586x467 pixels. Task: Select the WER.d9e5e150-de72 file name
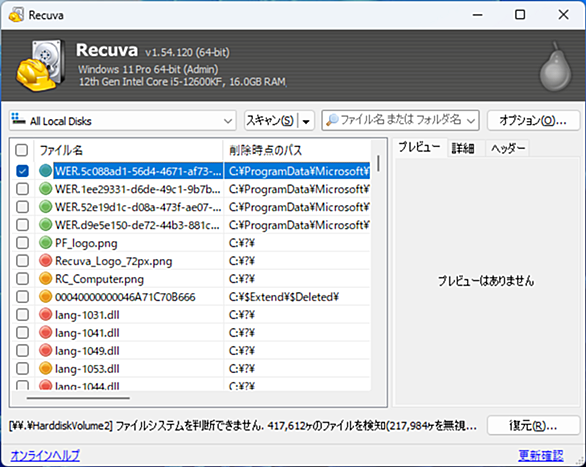(x=137, y=225)
